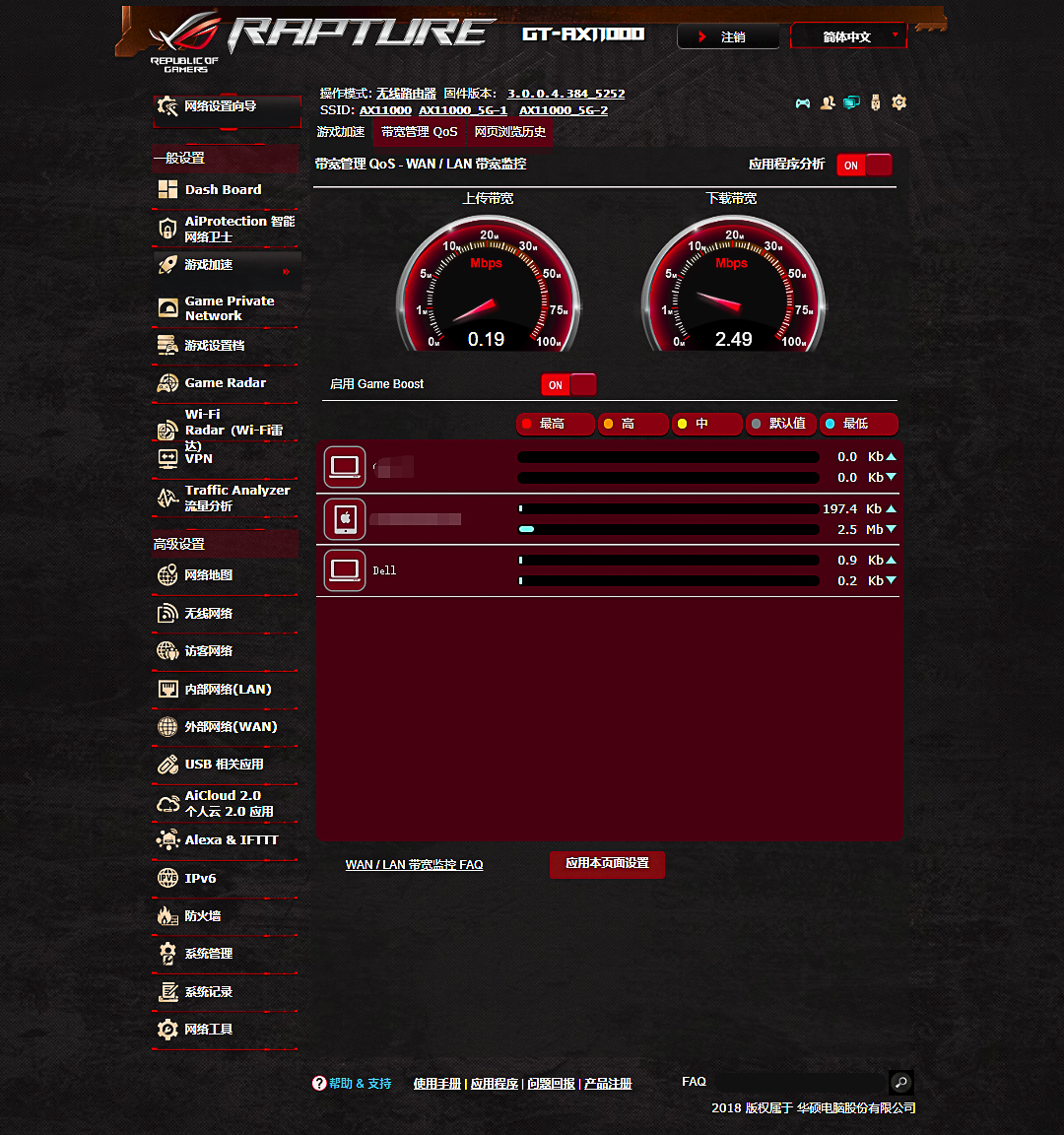Open the guest users status icon

coord(828,102)
